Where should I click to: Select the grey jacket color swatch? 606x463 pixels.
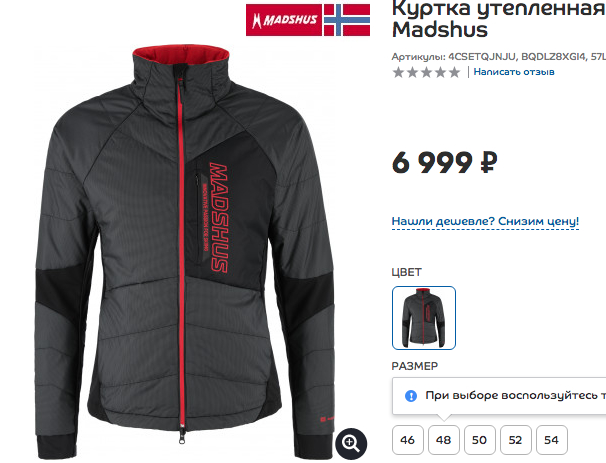pos(424,318)
